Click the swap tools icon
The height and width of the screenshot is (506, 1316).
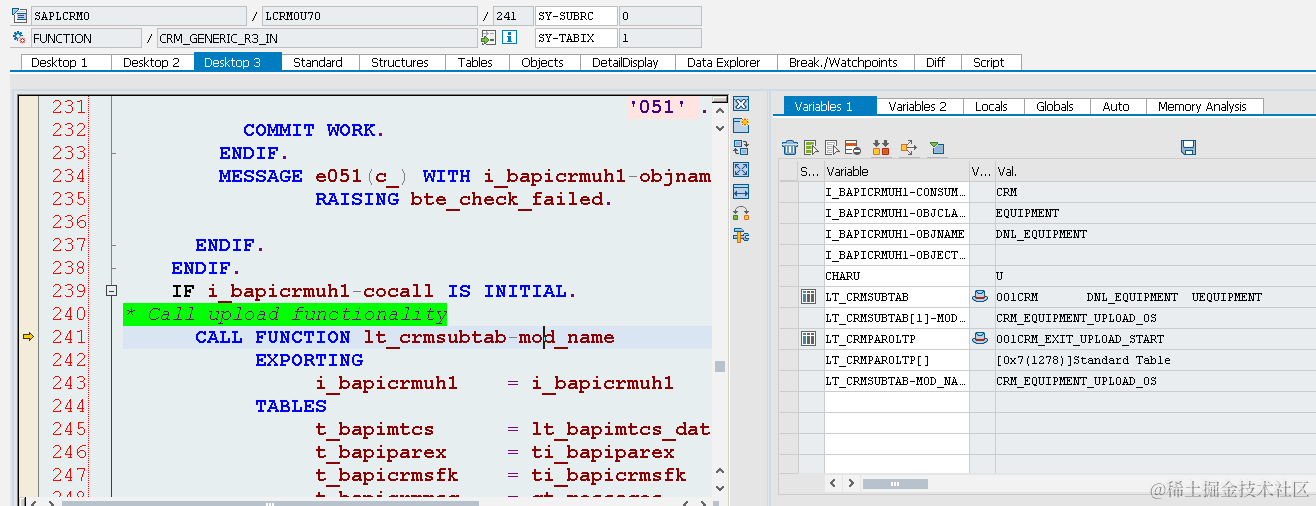point(741,214)
